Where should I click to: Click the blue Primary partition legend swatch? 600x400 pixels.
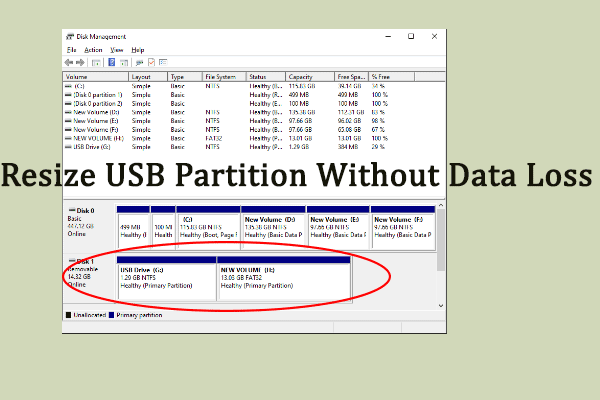coord(111,315)
